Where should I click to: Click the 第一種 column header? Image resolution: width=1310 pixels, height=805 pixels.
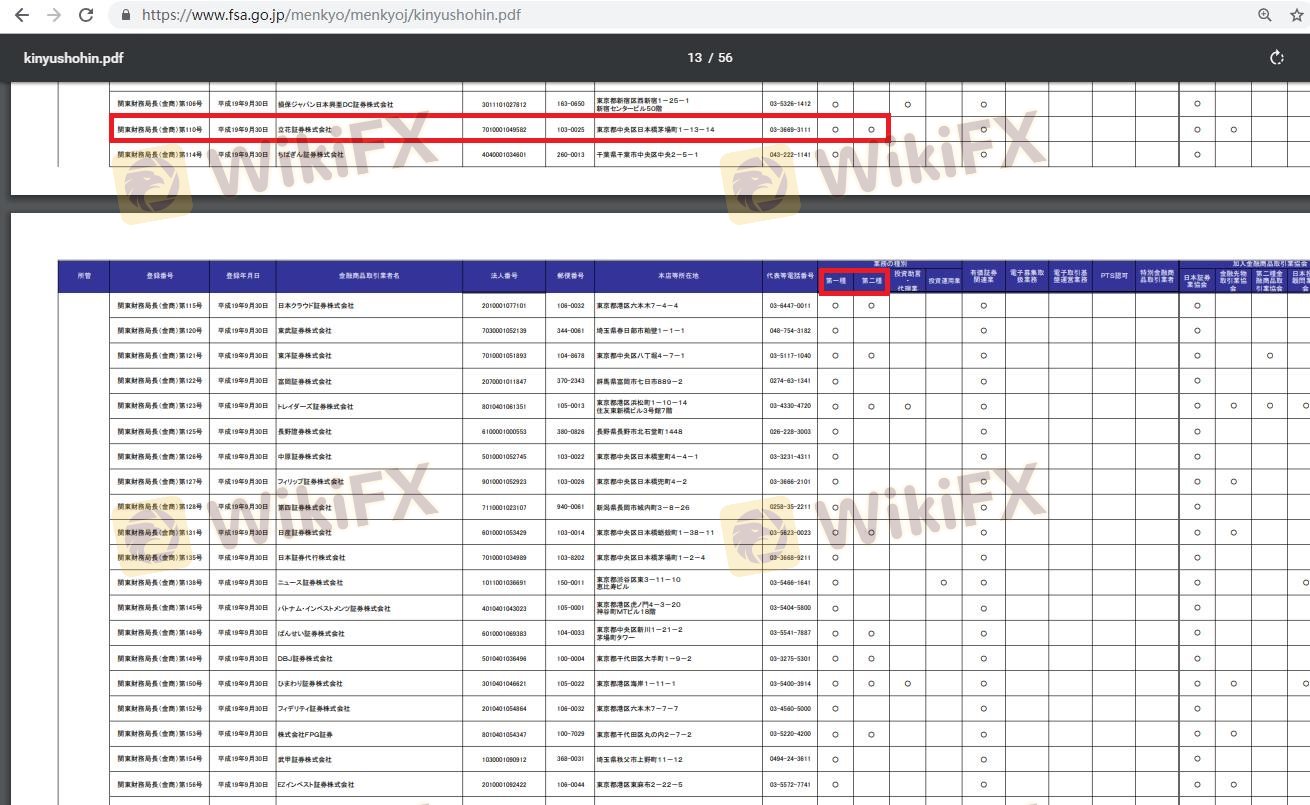pyautogui.click(x=836, y=281)
